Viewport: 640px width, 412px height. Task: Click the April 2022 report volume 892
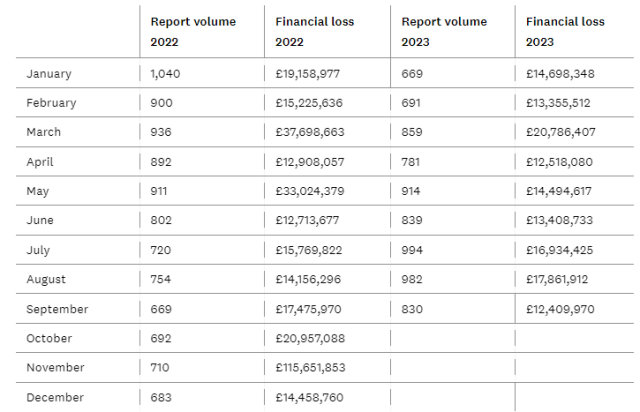[x=161, y=162]
